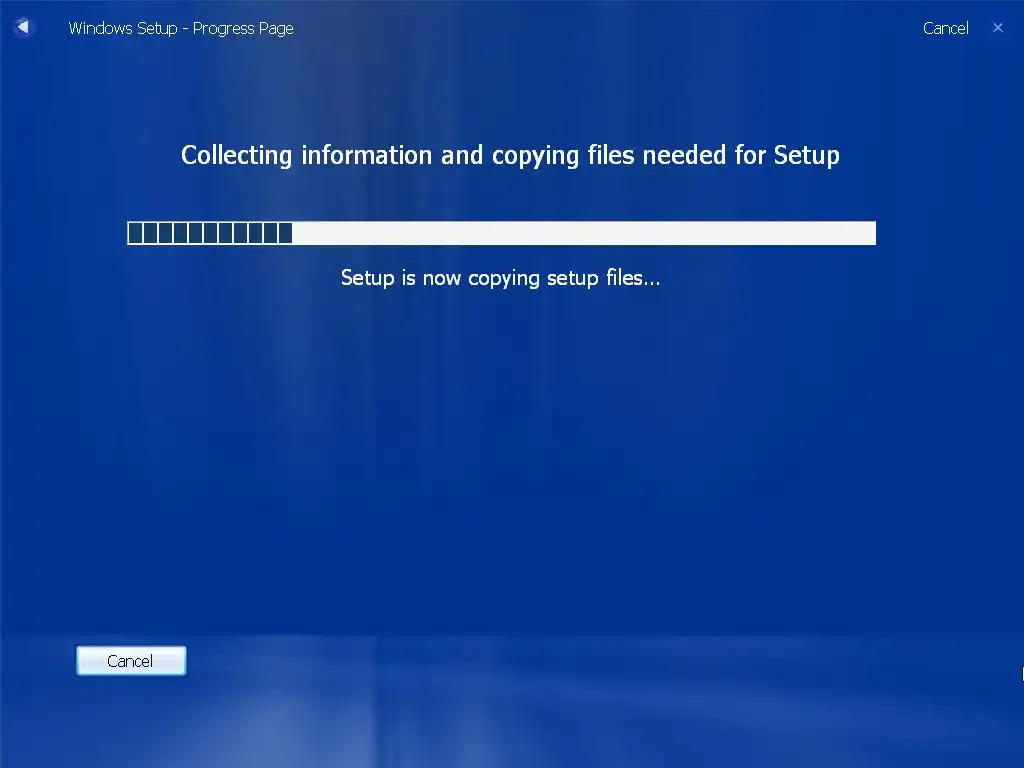Click the 'Setup is now copying setup files...' status text
The image size is (1024, 768).
[500, 278]
